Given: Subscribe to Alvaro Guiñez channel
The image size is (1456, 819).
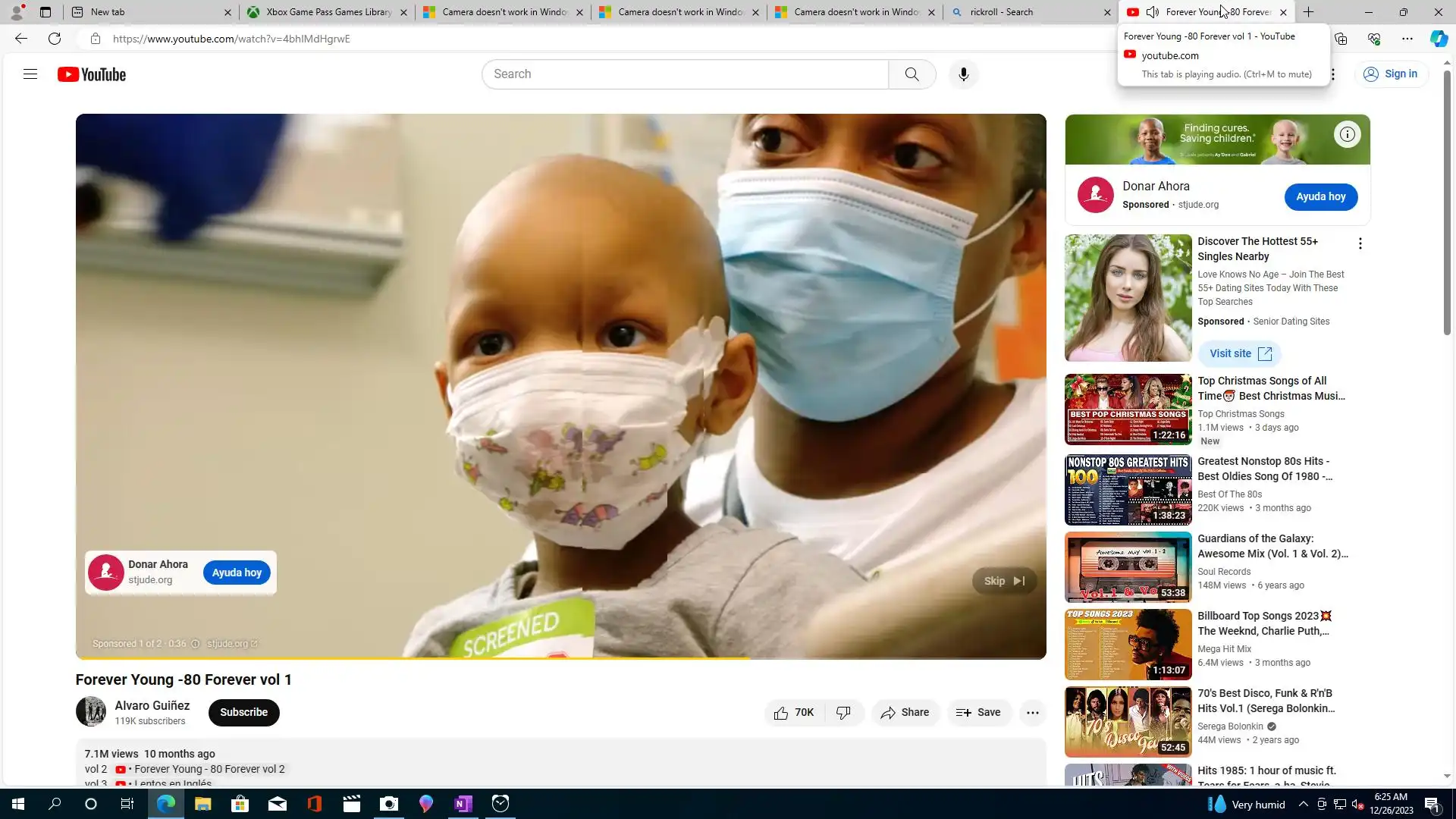Looking at the screenshot, I should 243,713.
